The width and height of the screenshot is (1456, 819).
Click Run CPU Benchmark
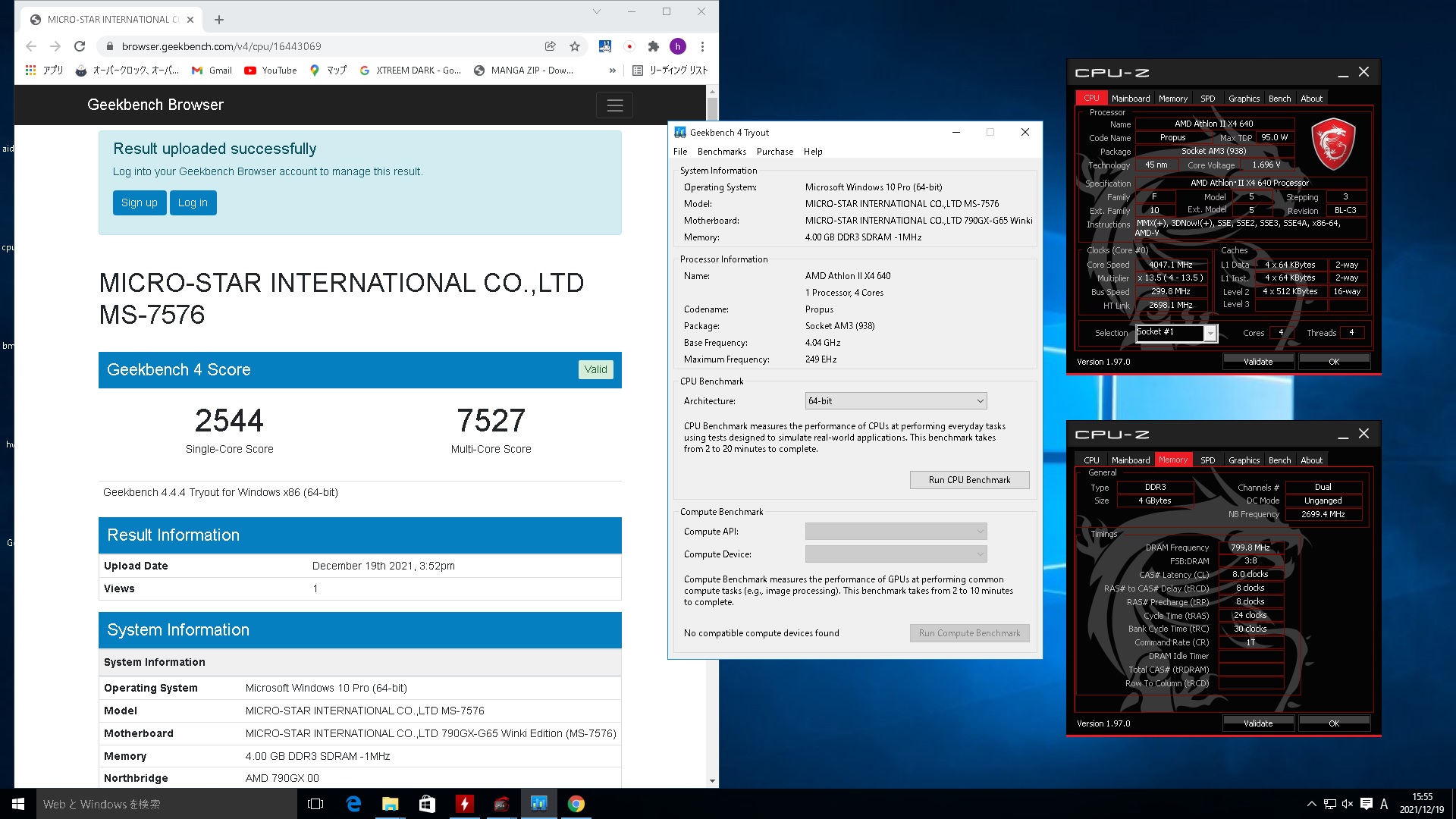[x=969, y=480]
